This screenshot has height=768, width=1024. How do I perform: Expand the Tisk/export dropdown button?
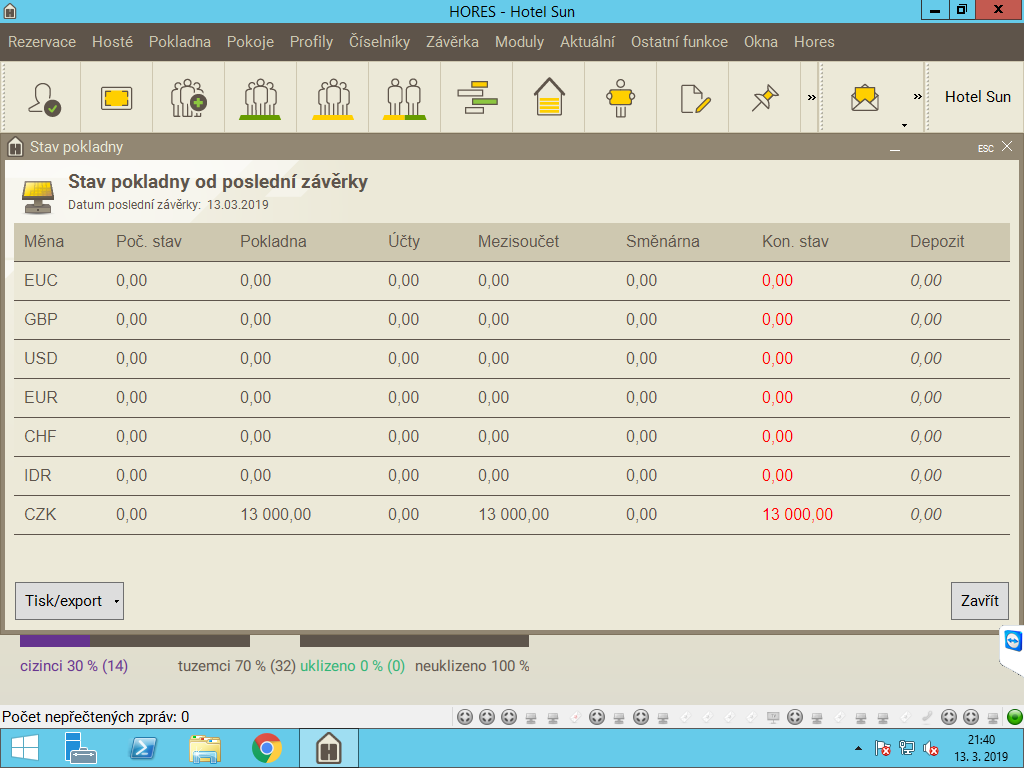pyautogui.click(x=117, y=601)
